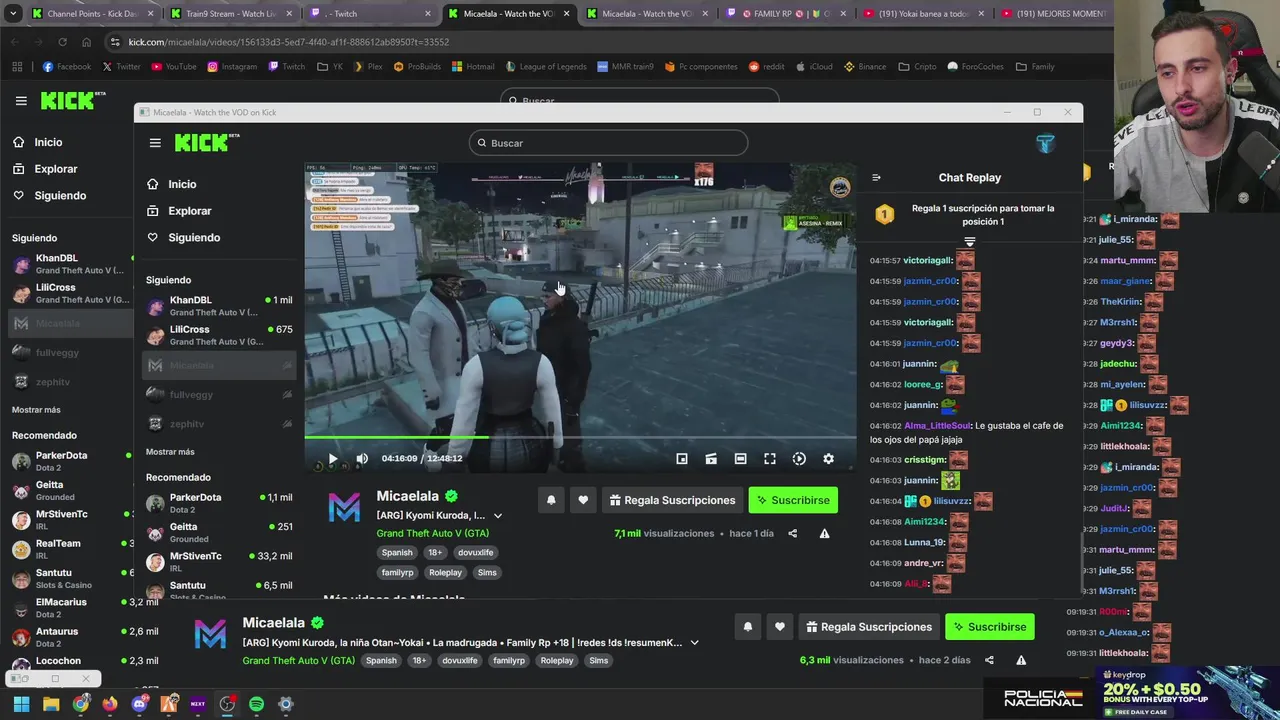Click lower background Suscribirse button
This screenshot has height=720, width=1280.
click(990, 627)
